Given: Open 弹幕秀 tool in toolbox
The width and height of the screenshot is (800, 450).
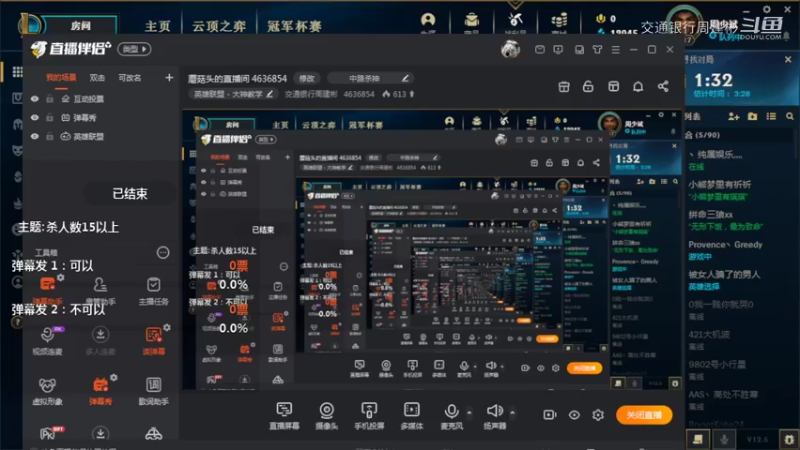Looking at the screenshot, I should (100, 391).
